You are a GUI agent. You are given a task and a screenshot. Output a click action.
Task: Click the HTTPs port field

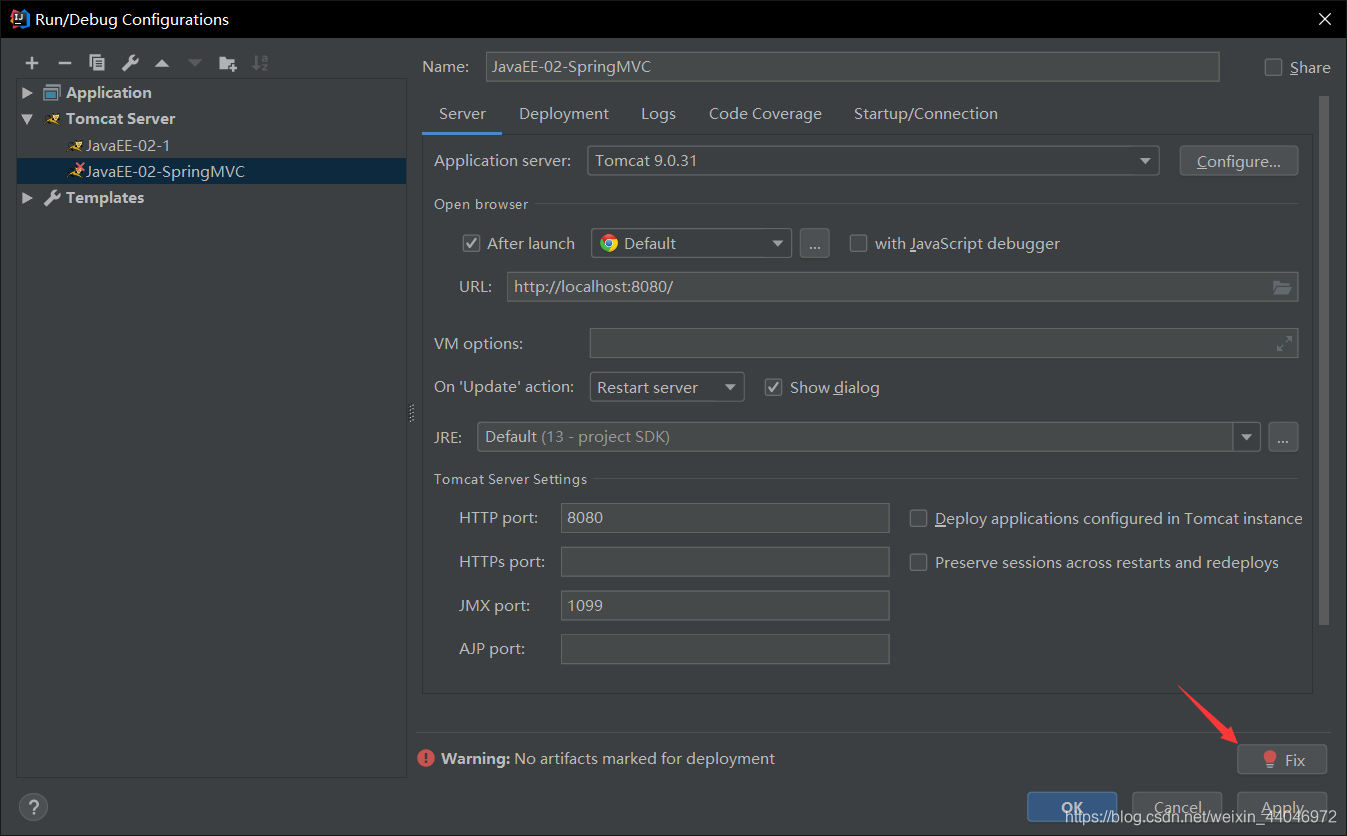[725, 562]
